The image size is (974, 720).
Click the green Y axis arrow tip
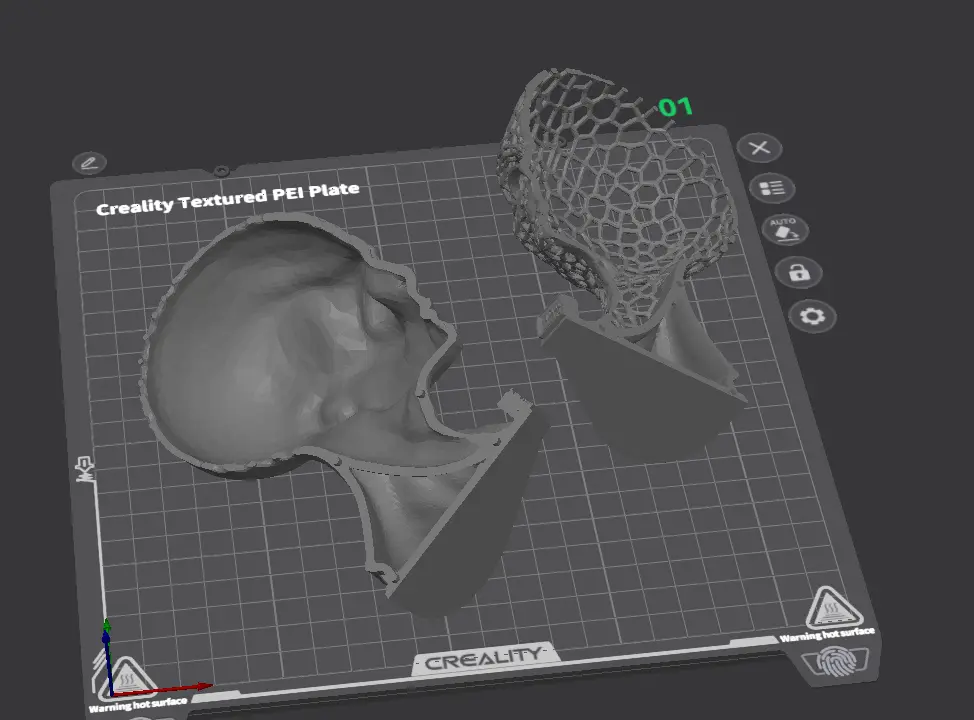107,624
